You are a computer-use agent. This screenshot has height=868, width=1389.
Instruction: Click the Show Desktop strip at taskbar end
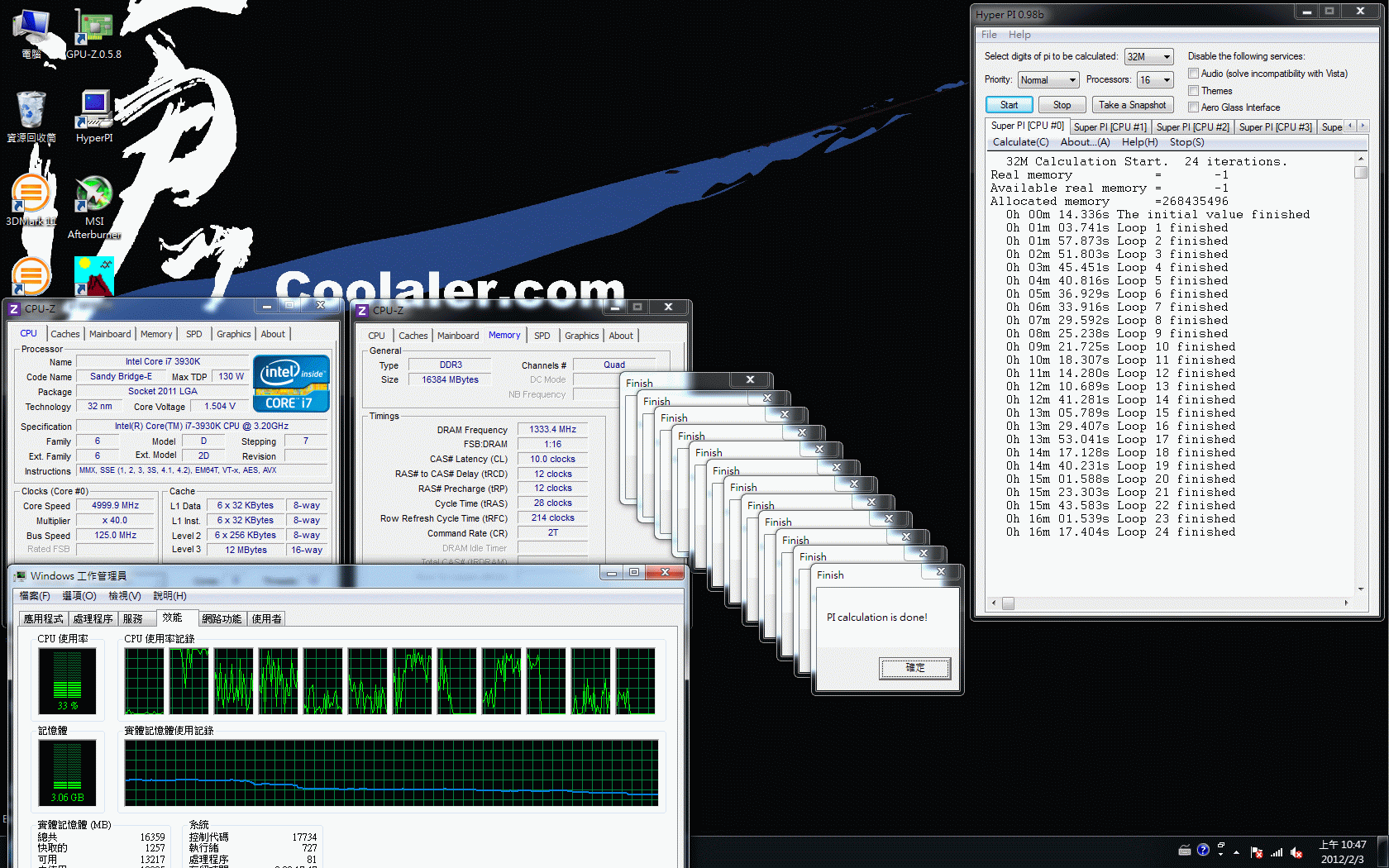pos(1383,852)
